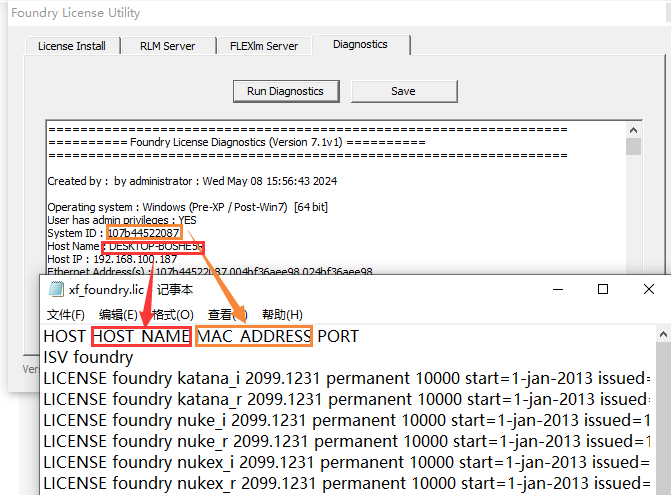Click the diagnostics output scrollbar thumb
Viewport: 671px width, 495px height.
(633, 146)
